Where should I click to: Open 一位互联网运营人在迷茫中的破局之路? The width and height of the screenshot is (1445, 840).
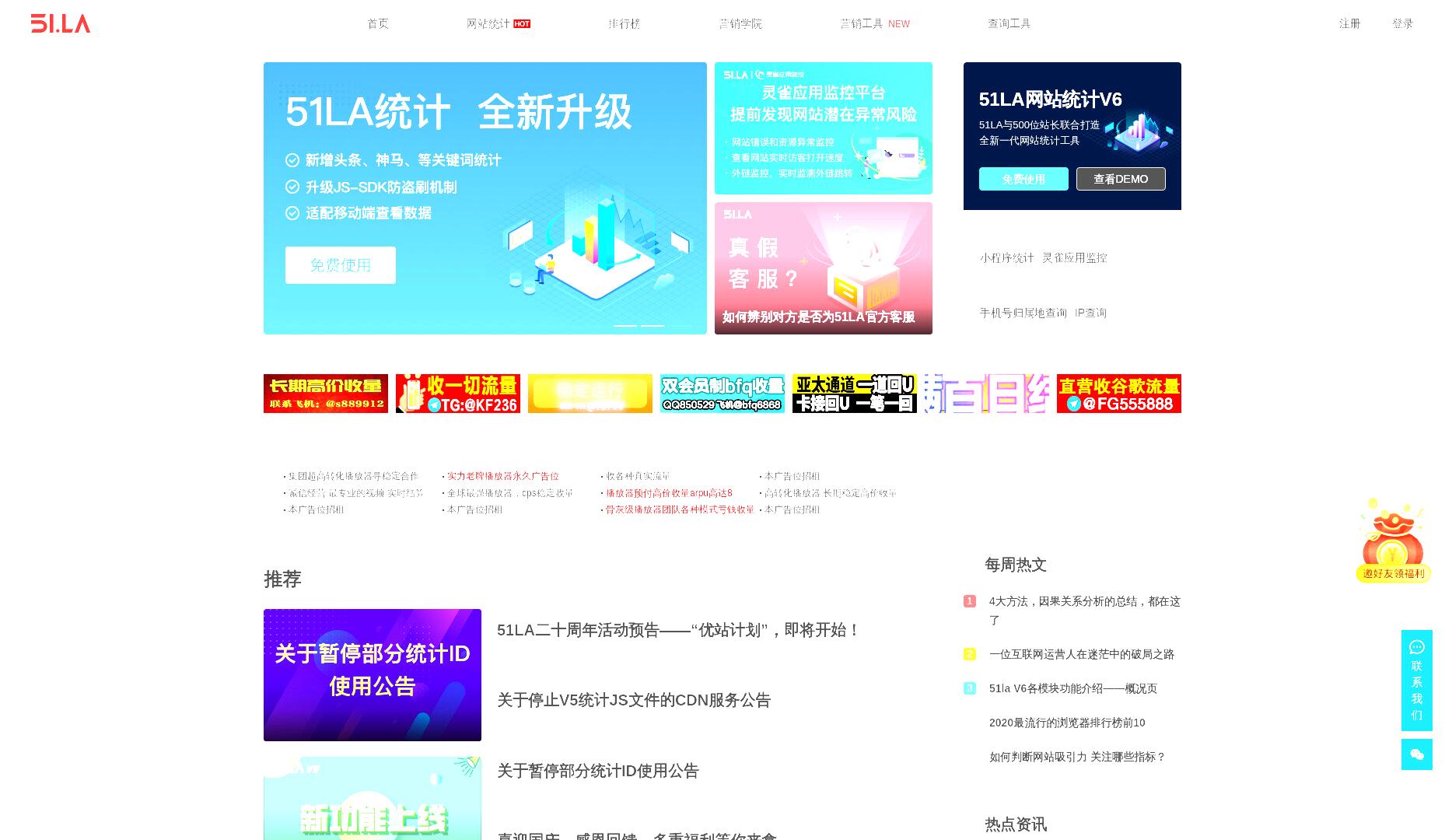1082,654
